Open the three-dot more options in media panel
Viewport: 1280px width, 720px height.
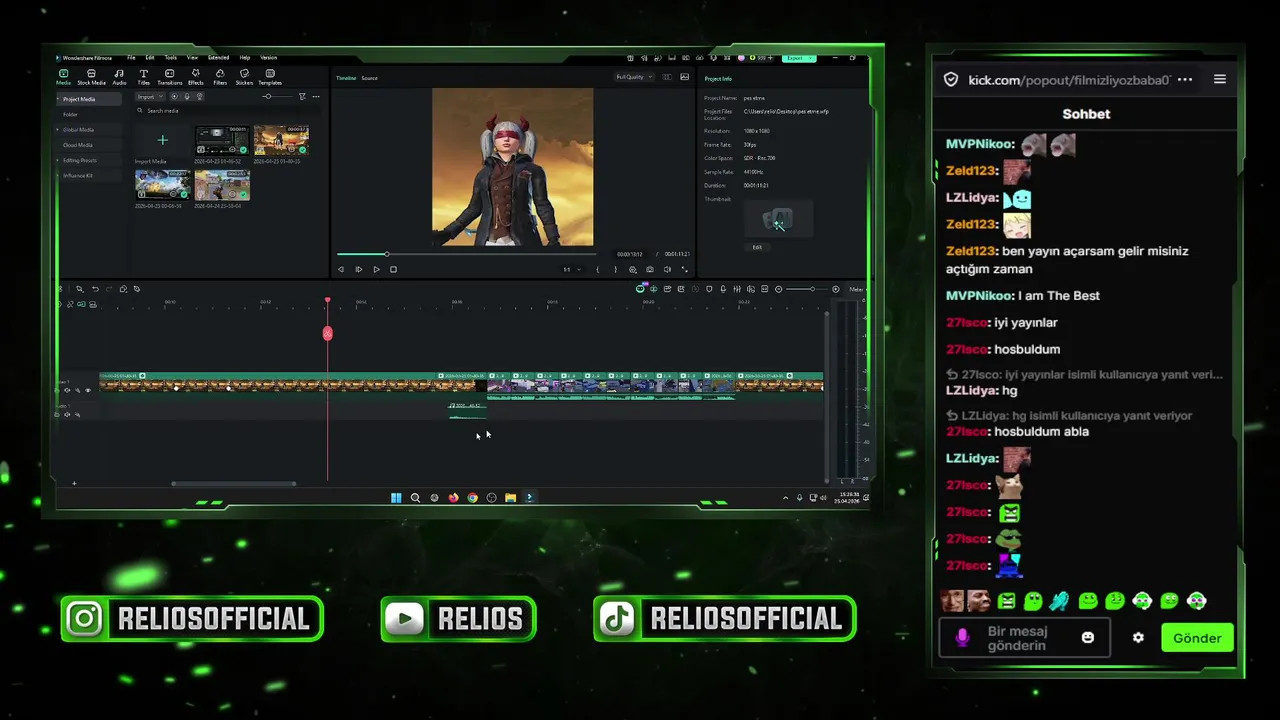316,96
